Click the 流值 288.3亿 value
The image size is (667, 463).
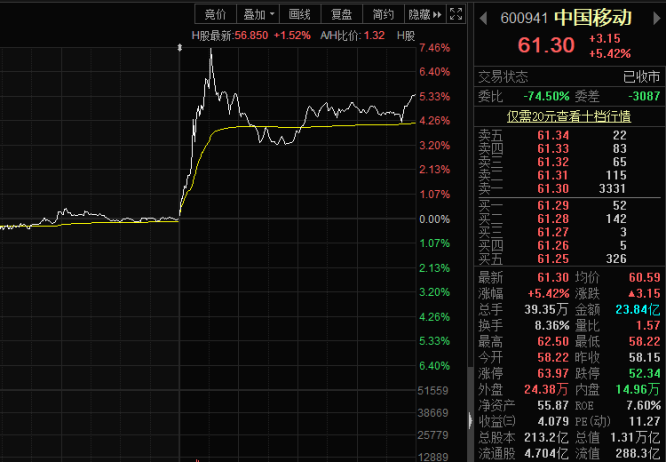[638, 454]
